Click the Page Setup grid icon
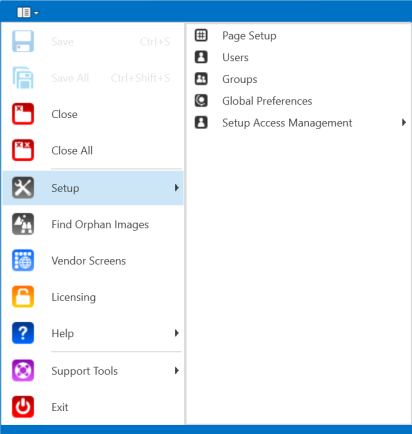Viewport: 412px width, 434px height. [x=201, y=35]
